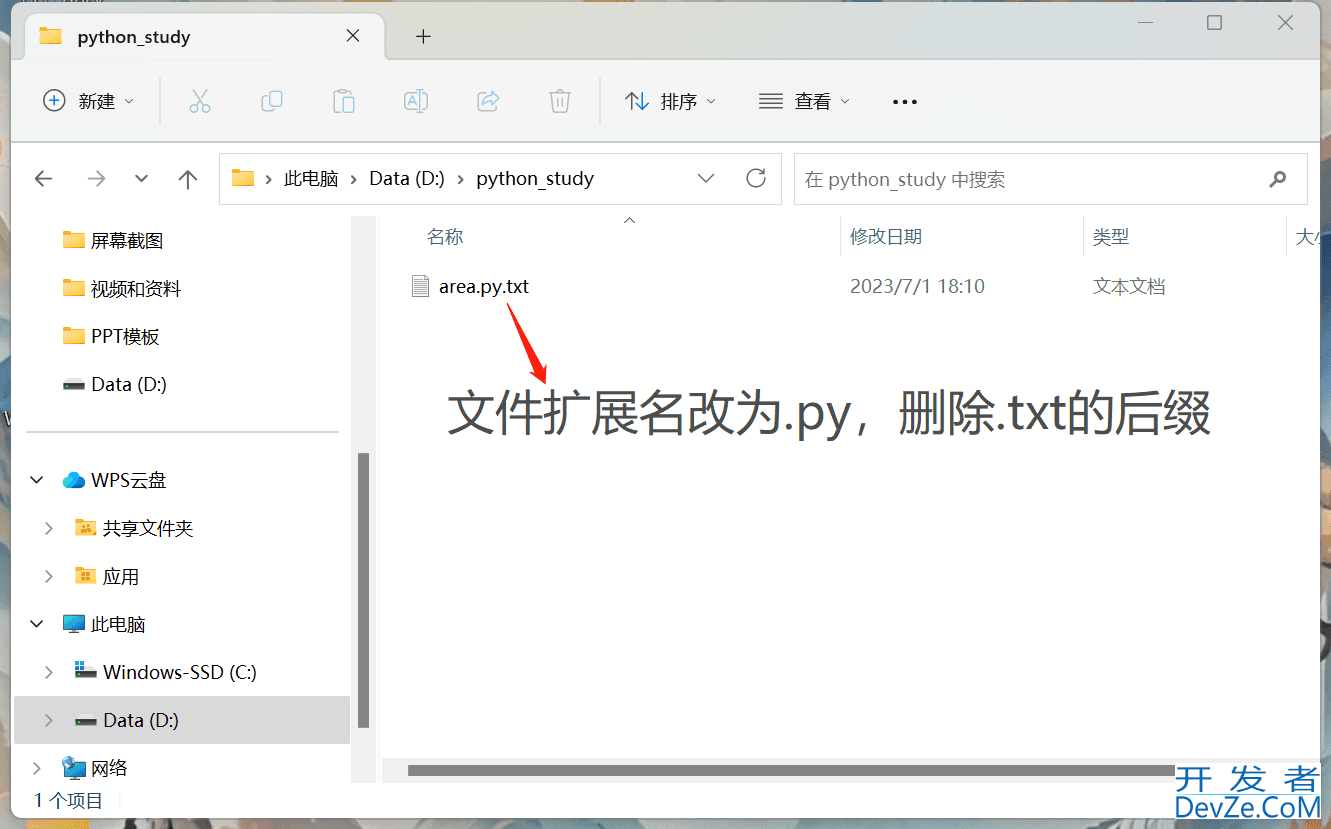Open the new tab plus button
This screenshot has width=1331, height=829.
(x=423, y=36)
